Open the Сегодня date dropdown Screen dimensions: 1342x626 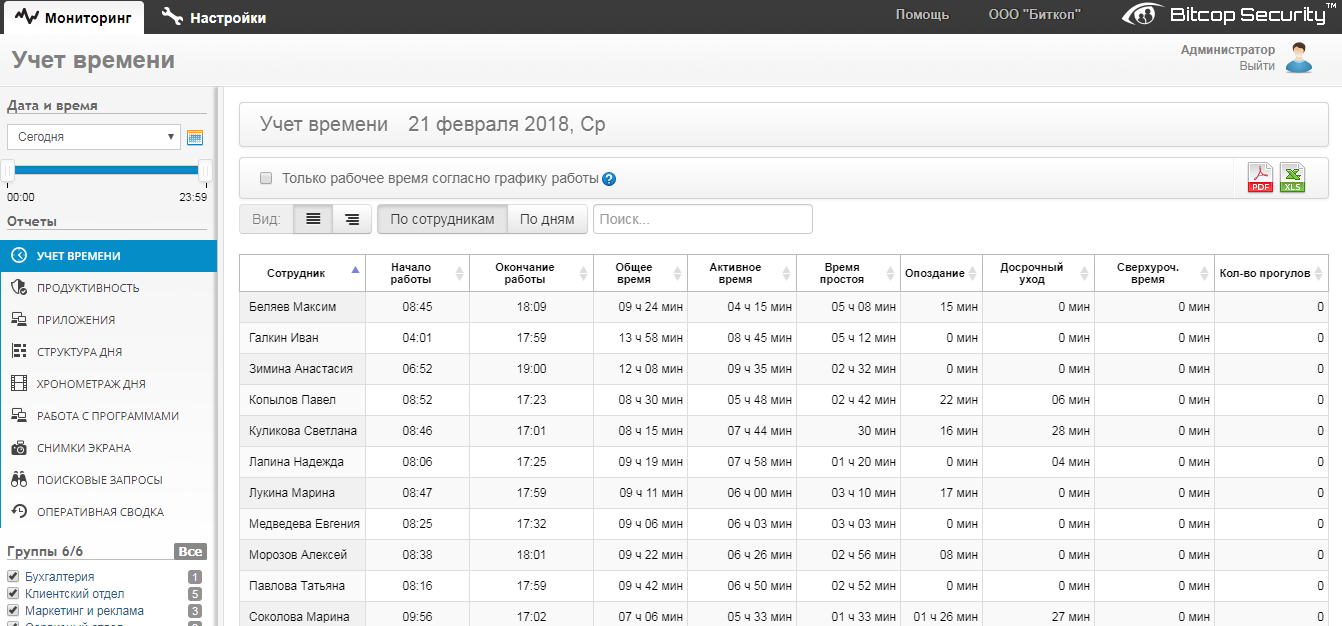pyautogui.click(x=94, y=137)
